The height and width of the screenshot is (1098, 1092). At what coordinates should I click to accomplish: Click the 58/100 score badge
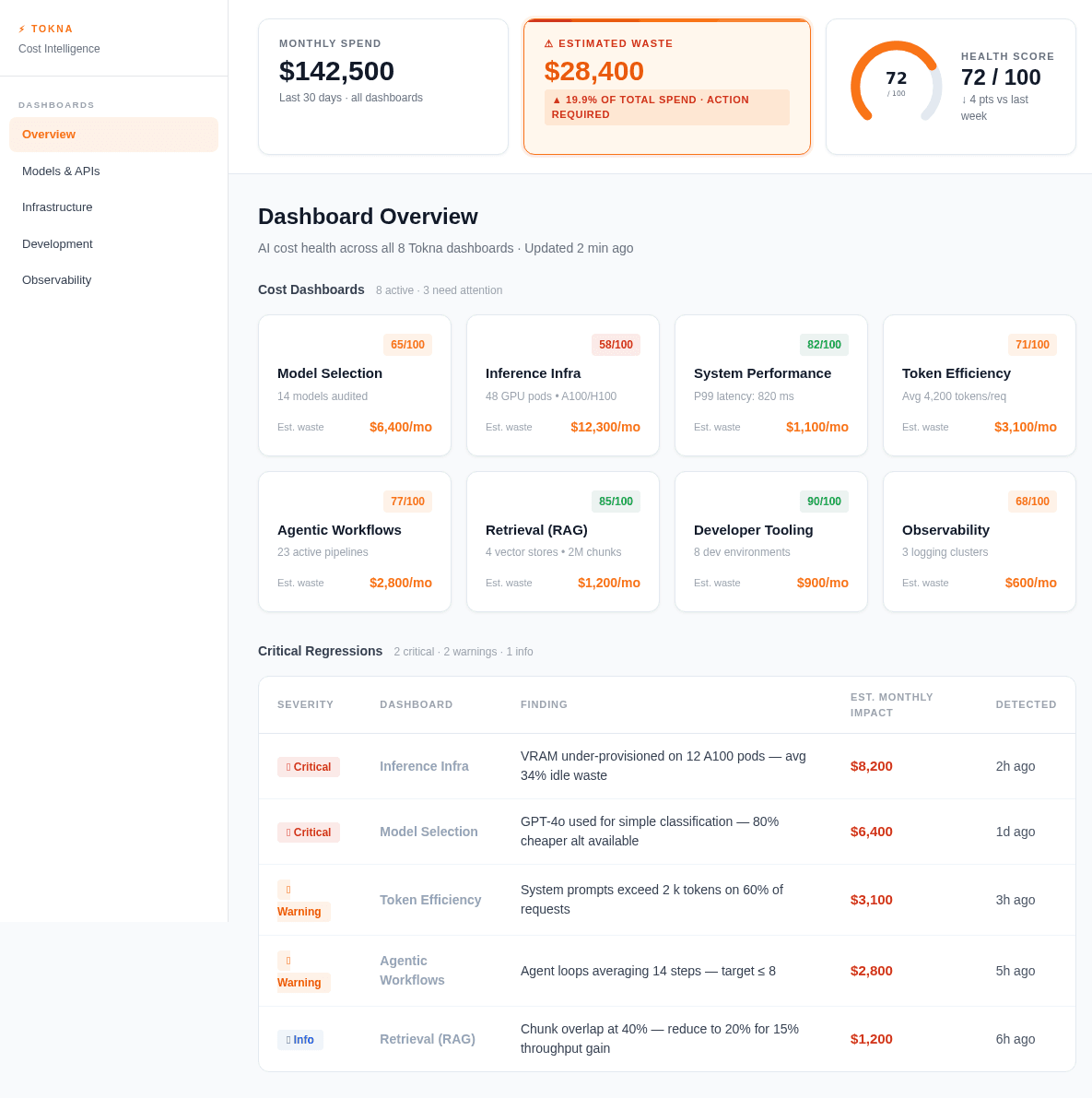(616, 345)
